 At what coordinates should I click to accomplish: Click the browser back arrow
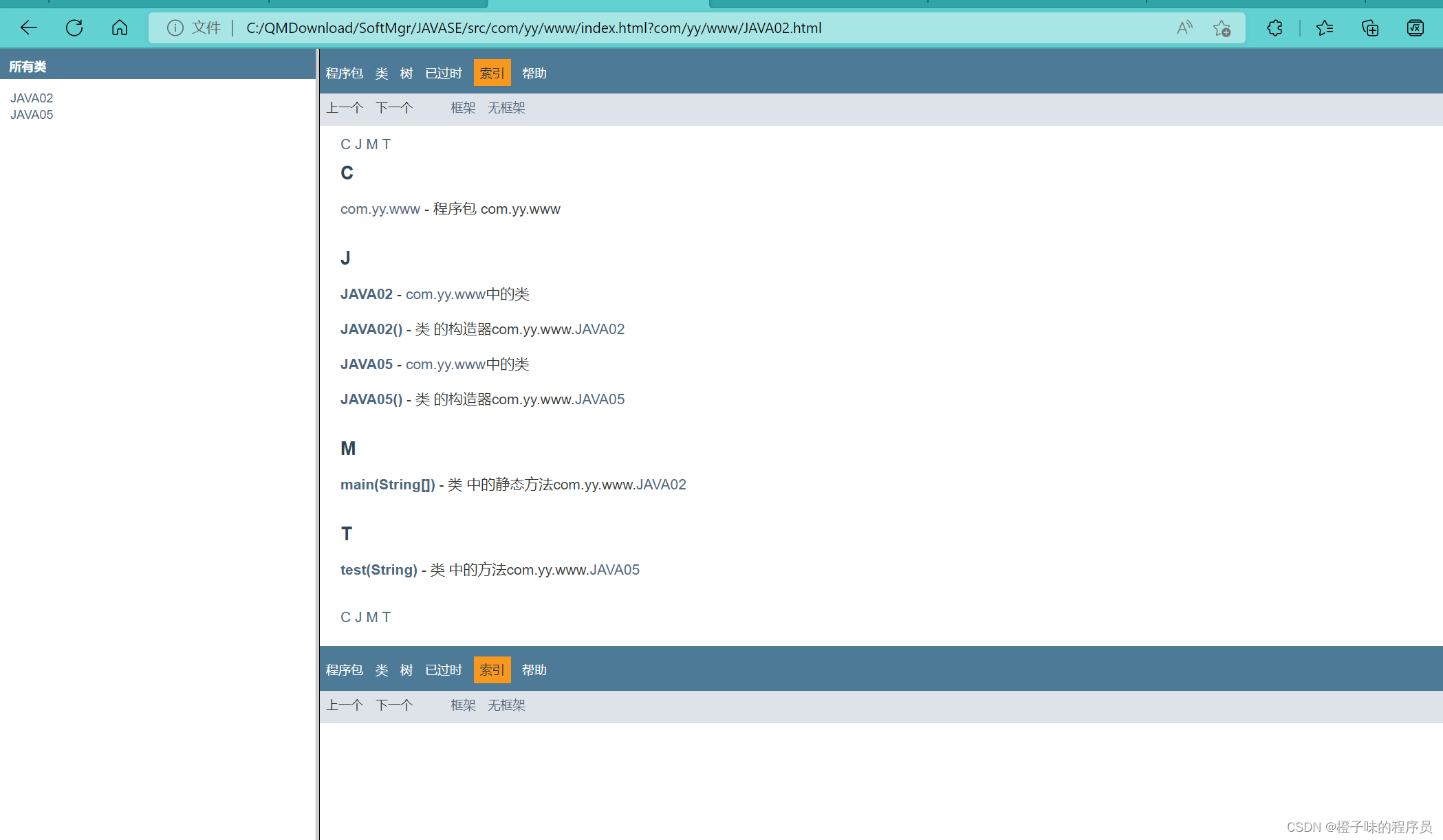(29, 28)
